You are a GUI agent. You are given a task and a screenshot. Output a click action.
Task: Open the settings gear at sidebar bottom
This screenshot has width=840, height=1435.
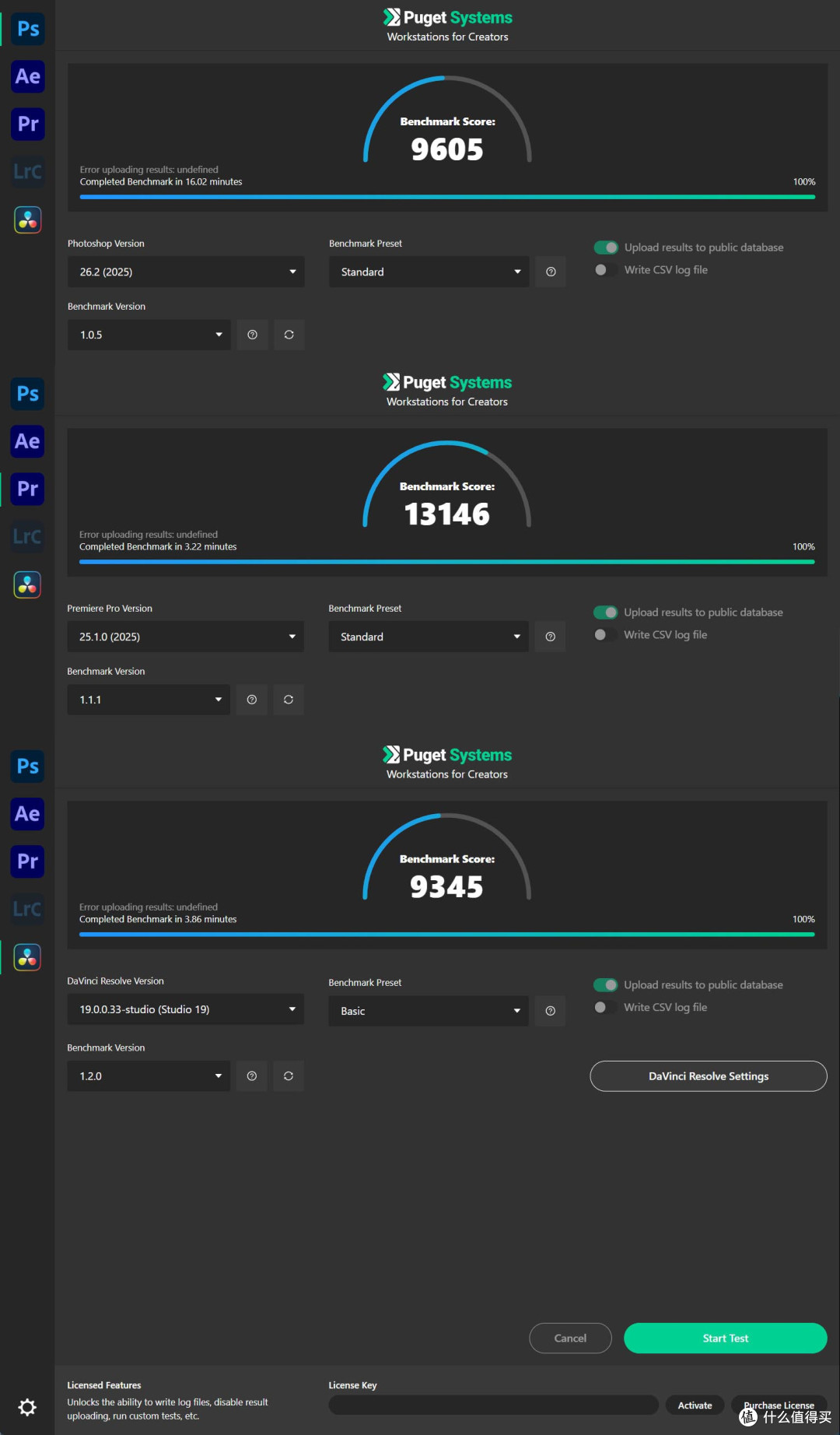pos(27,1407)
